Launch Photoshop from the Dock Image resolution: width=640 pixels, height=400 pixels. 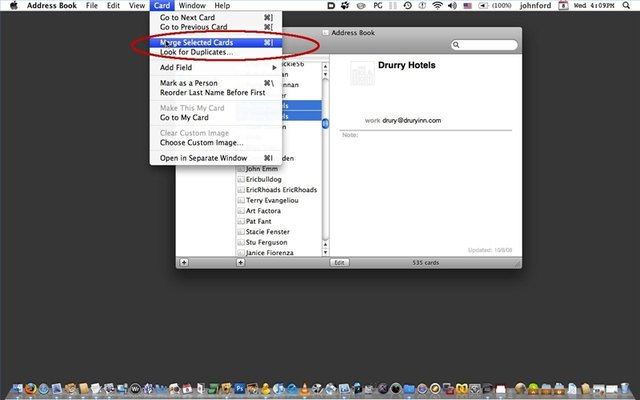click(x=240, y=389)
